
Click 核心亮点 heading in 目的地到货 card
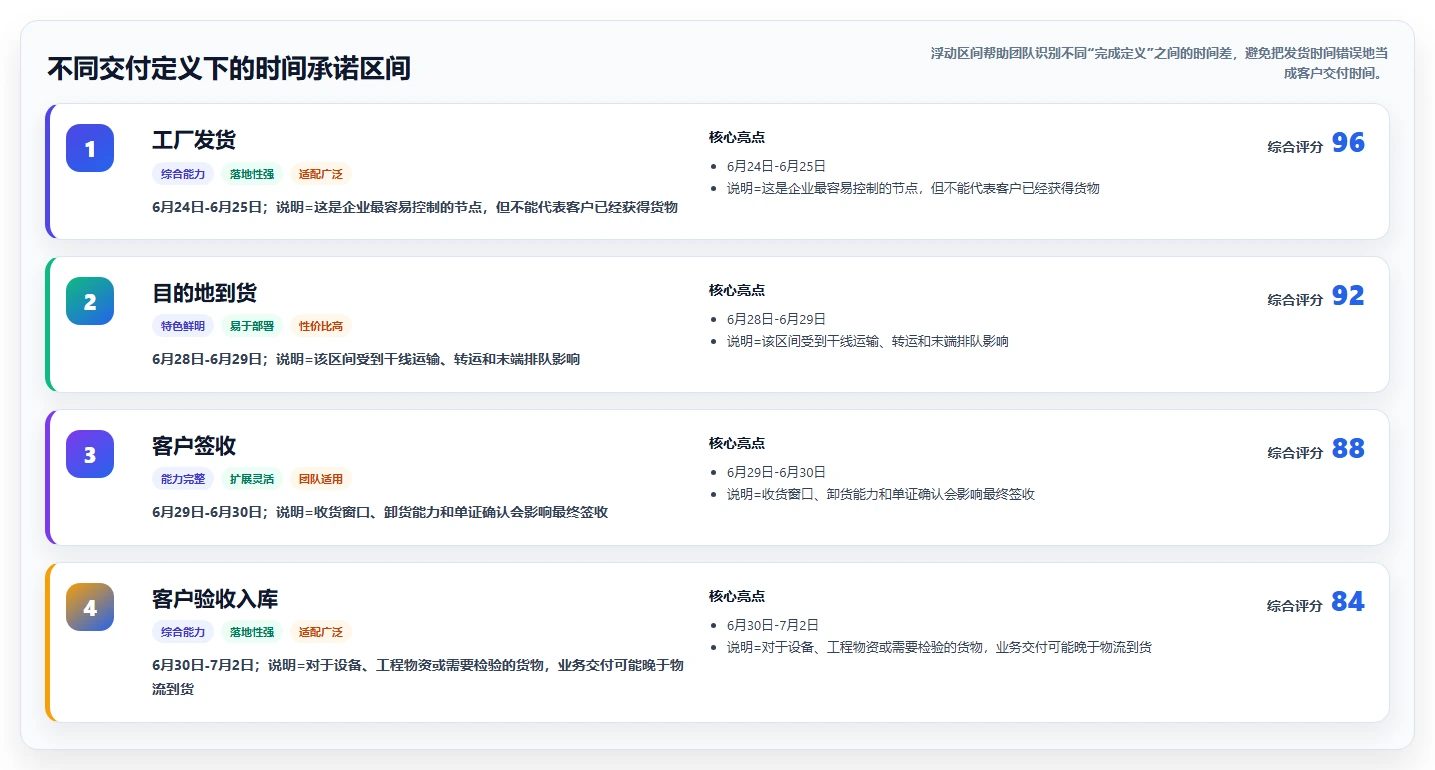click(737, 290)
